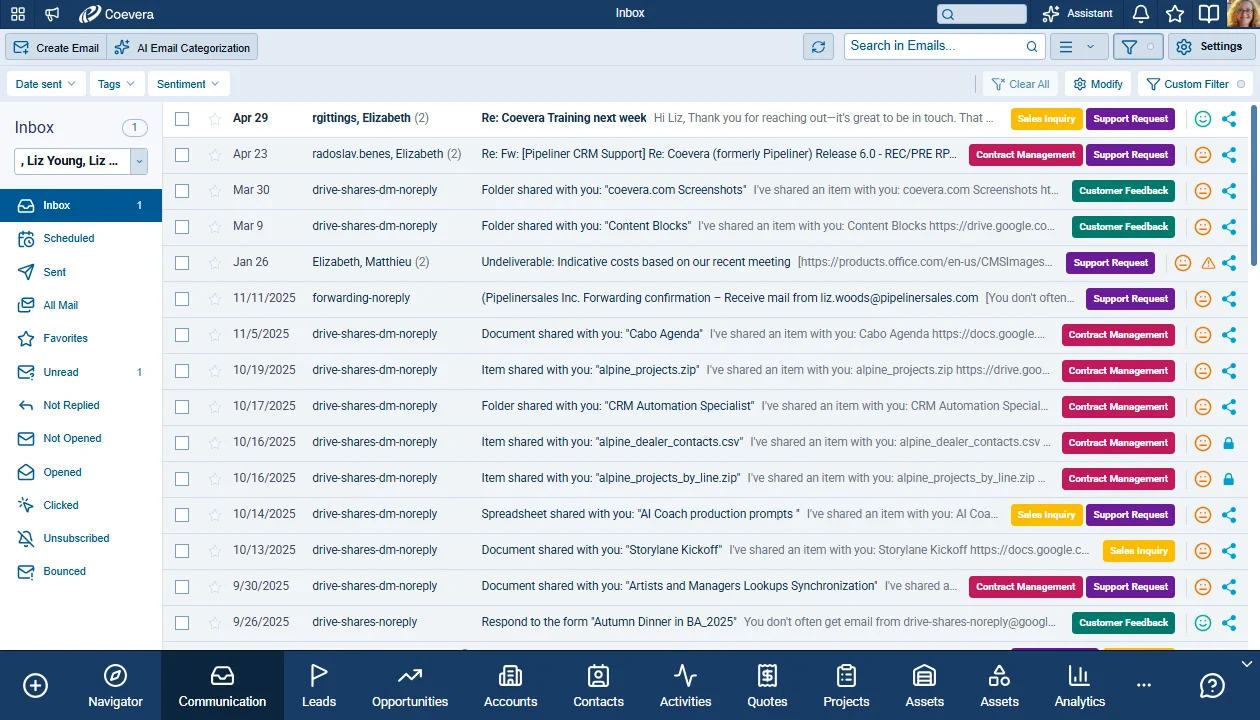Open the apps grid menu icon
Screen dimensions: 1260x720
pyautogui.click(x=18, y=14)
